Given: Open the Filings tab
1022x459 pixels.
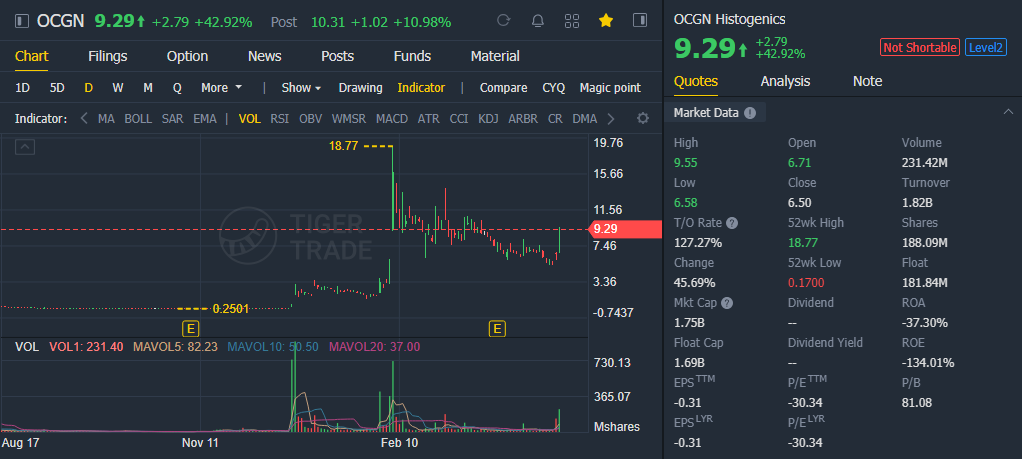Looking at the screenshot, I should (x=108, y=56).
